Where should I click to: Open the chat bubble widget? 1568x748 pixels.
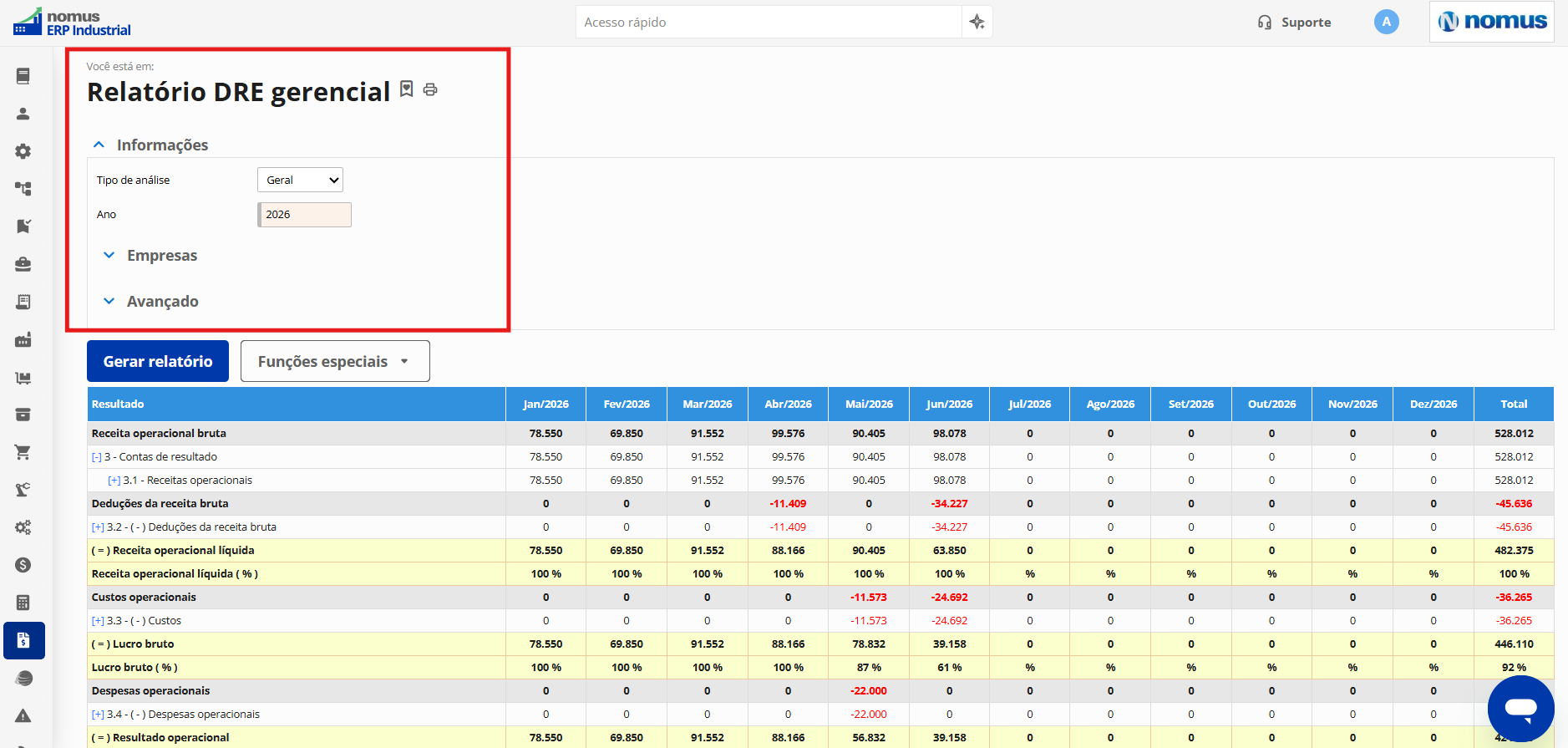(1520, 708)
